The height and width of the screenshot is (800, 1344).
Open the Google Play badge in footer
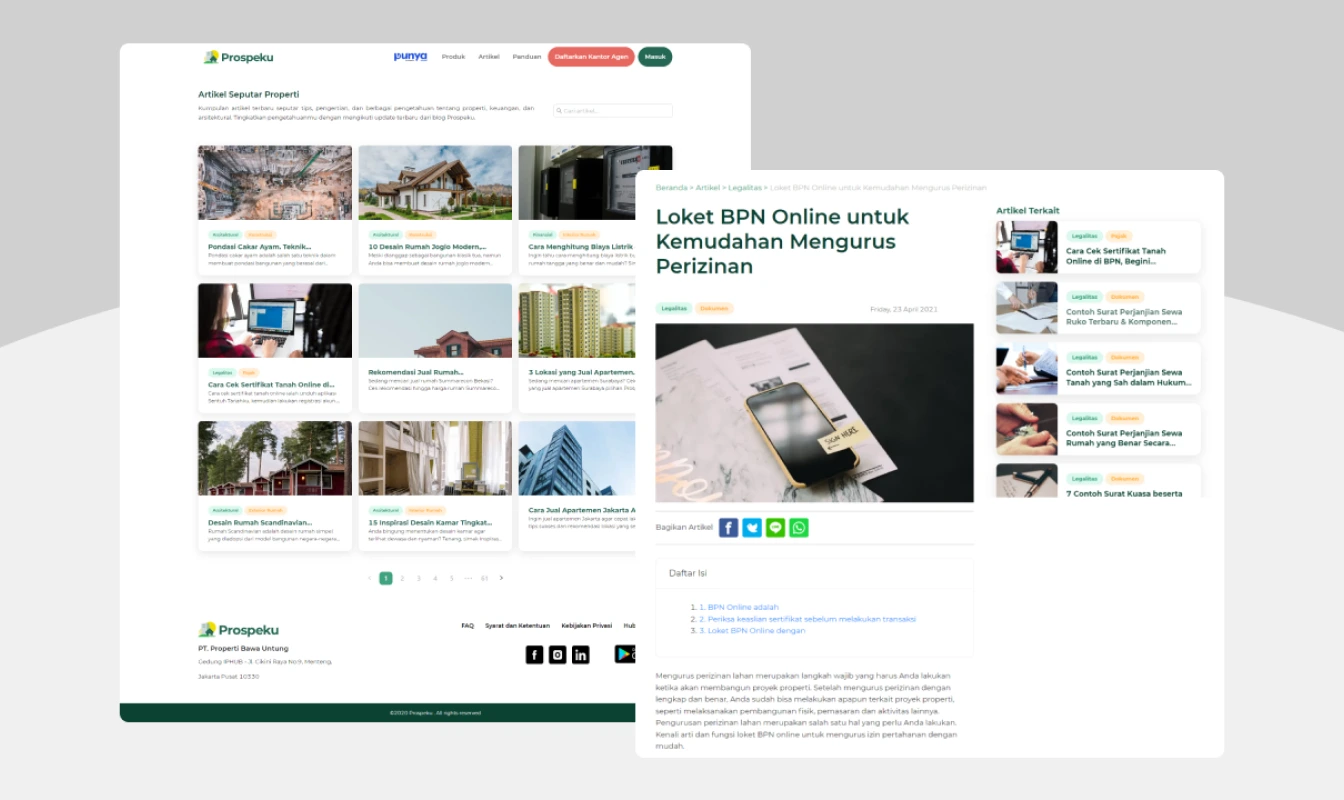[x=625, y=655]
